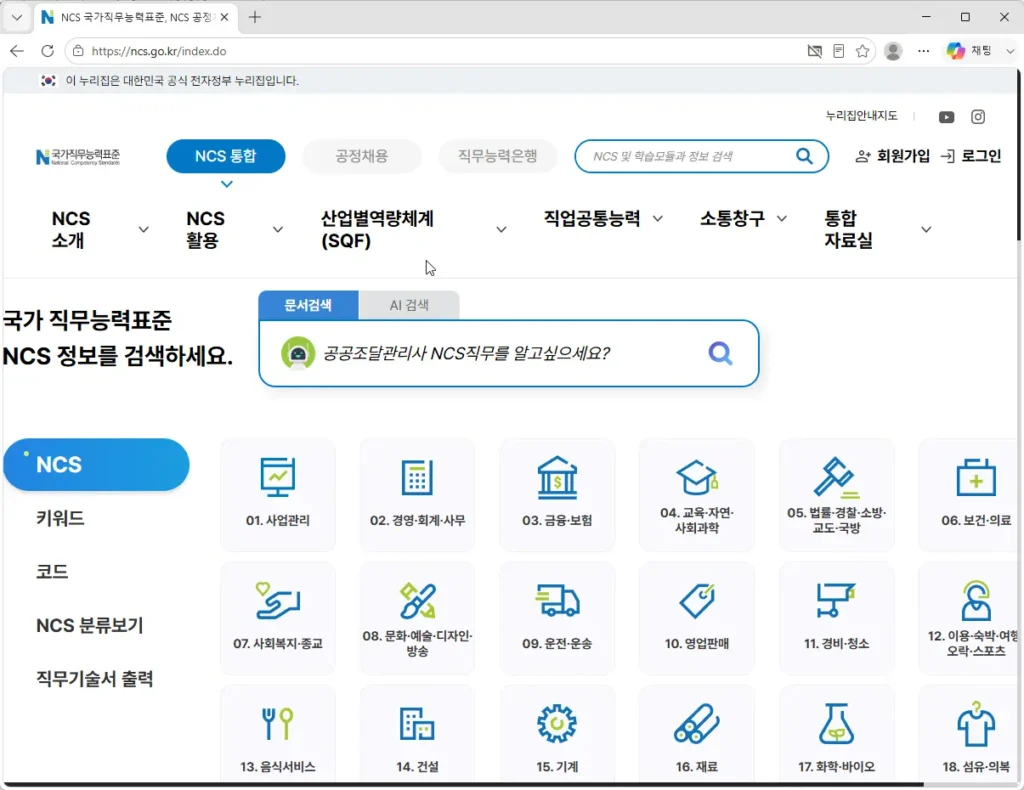Click the NCS 국가직무능력표준 logo
This screenshot has height=790, width=1024.
(x=78, y=157)
